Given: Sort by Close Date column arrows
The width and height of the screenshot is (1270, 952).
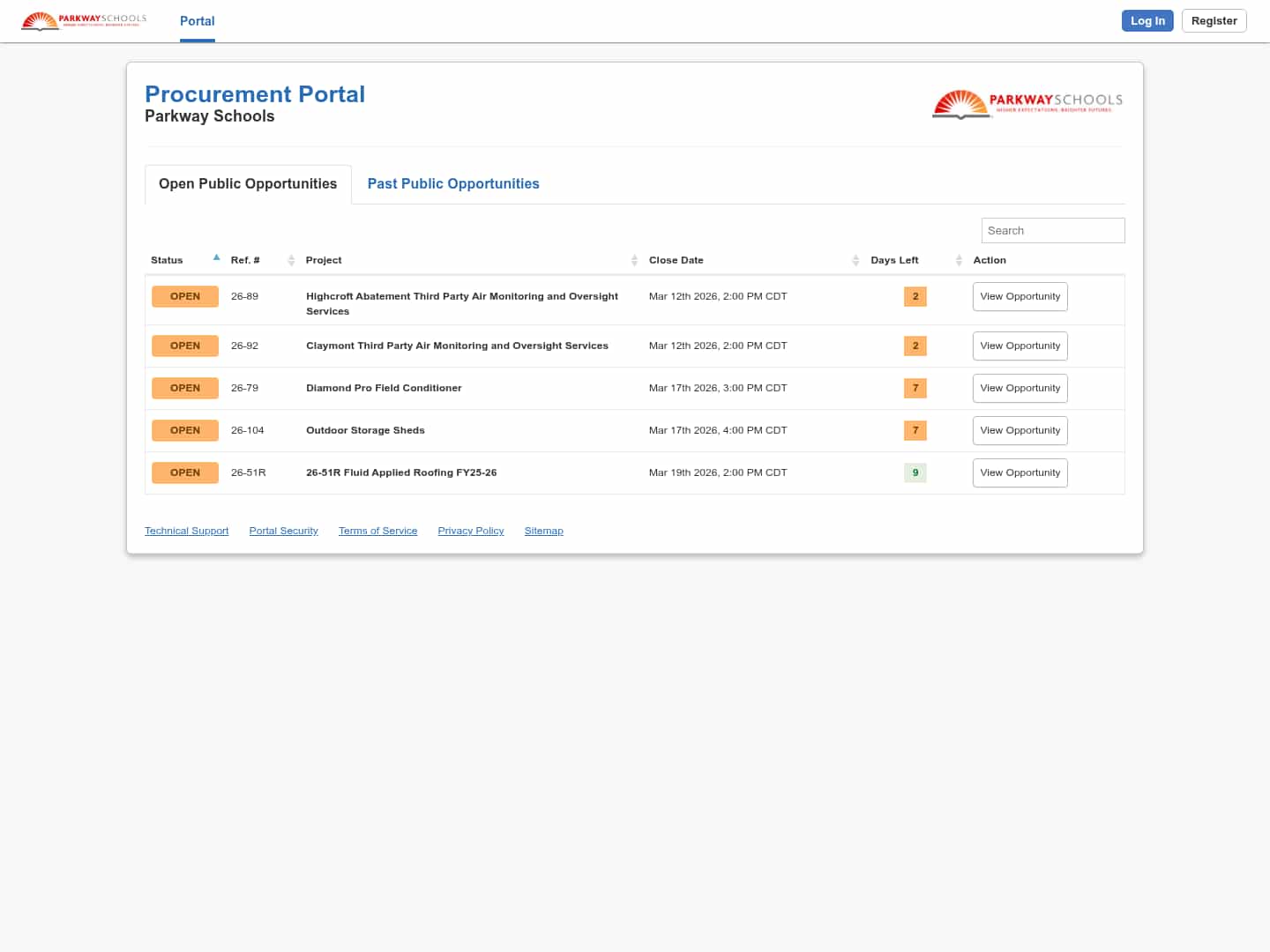Looking at the screenshot, I should (x=855, y=260).
